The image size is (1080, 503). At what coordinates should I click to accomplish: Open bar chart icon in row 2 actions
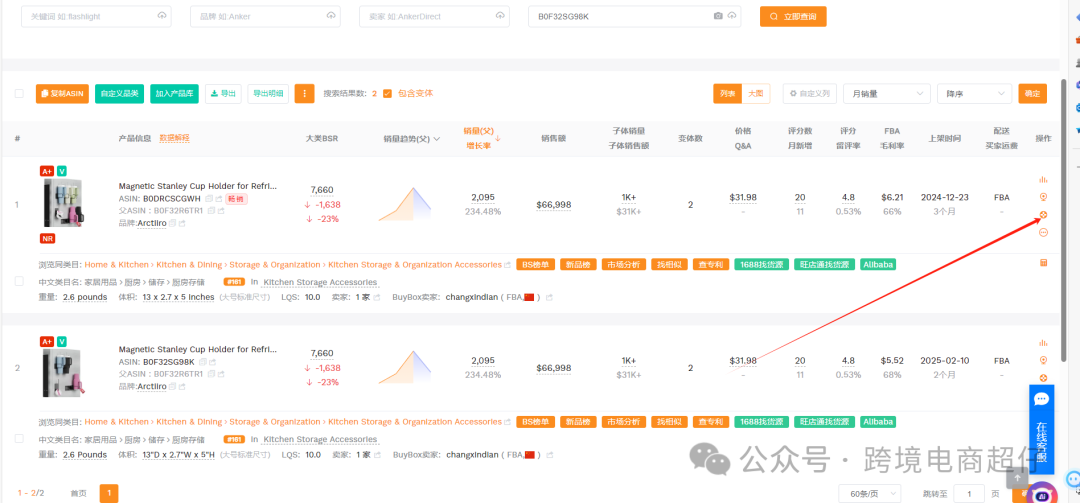pyautogui.click(x=1043, y=342)
